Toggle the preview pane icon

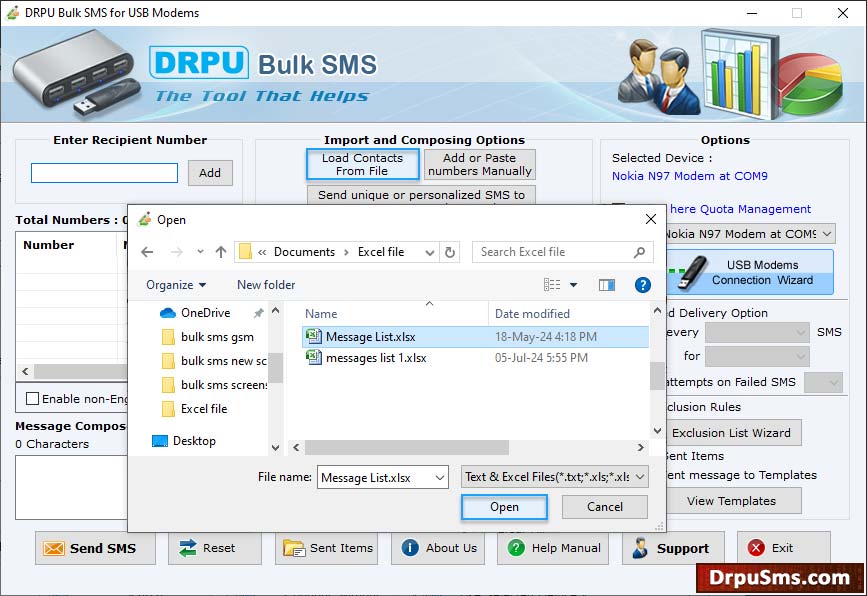coord(607,285)
